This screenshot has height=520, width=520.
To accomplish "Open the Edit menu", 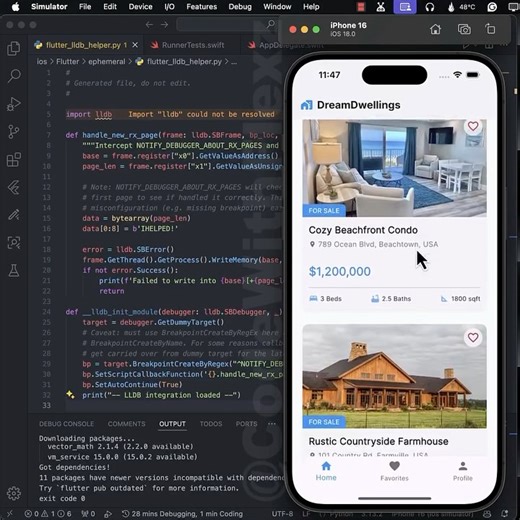I will coord(110,7).
